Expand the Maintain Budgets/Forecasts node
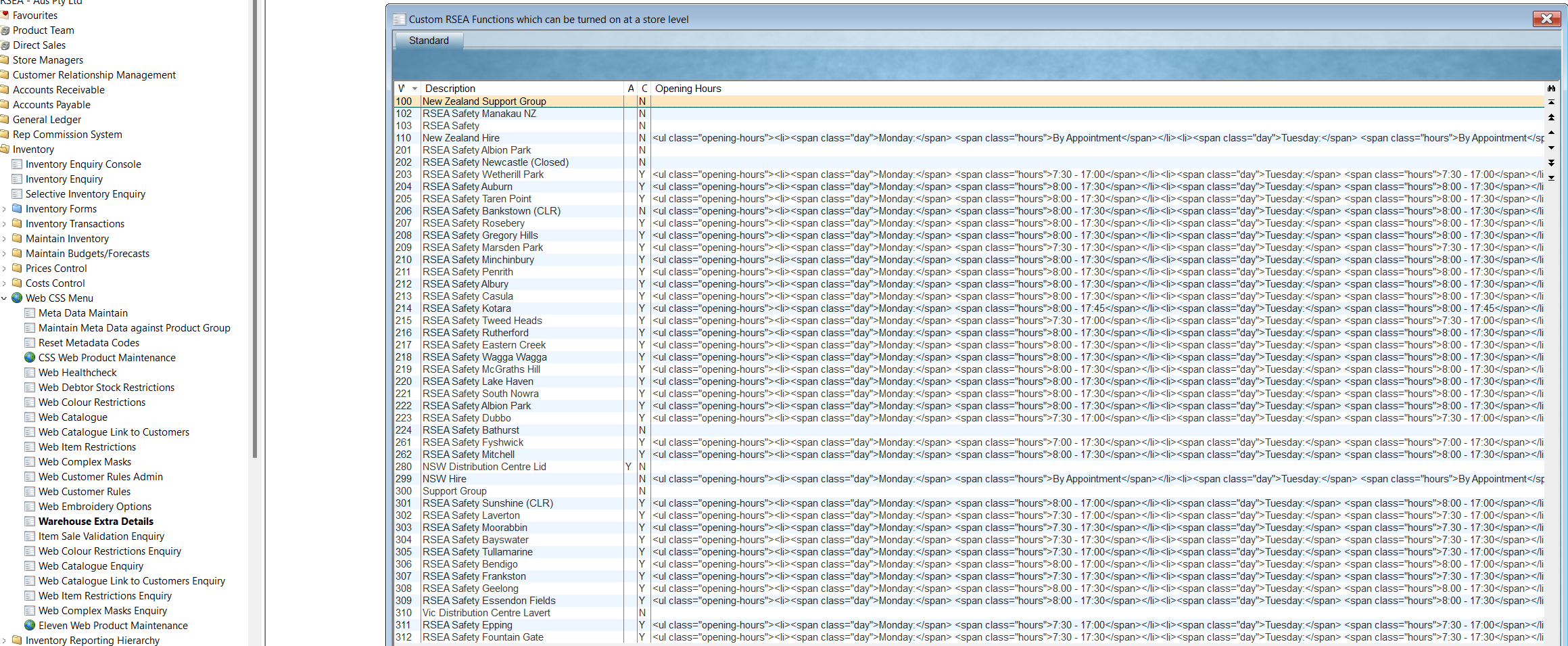 click(x=4, y=254)
